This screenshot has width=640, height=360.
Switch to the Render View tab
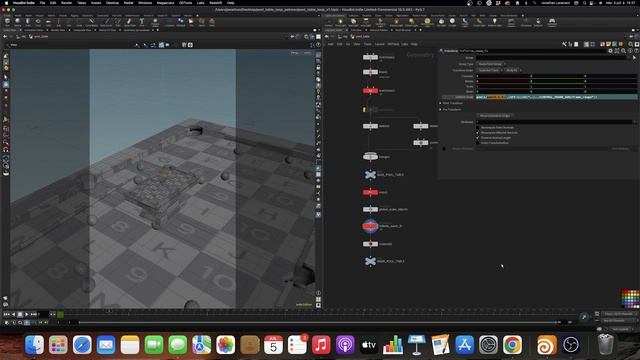pos(58,30)
